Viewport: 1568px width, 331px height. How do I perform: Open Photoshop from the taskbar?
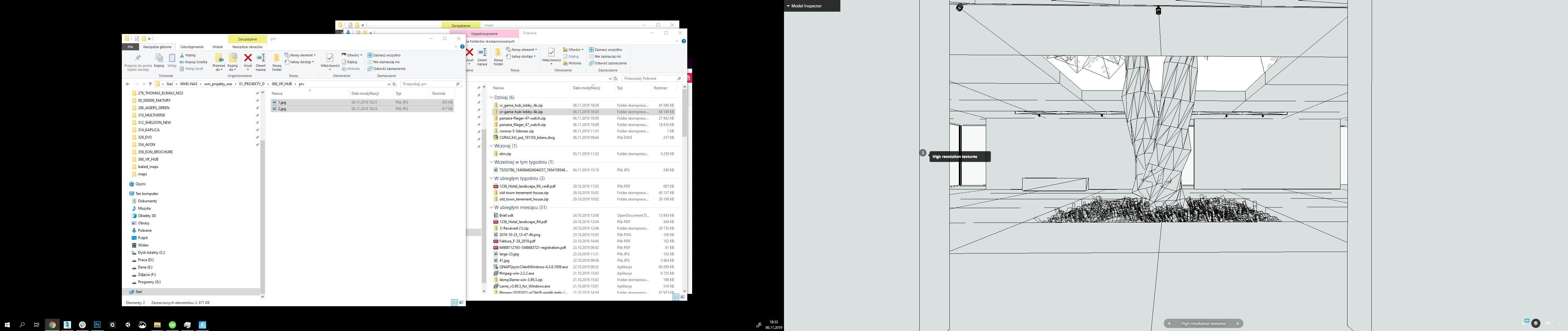tap(97, 325)
